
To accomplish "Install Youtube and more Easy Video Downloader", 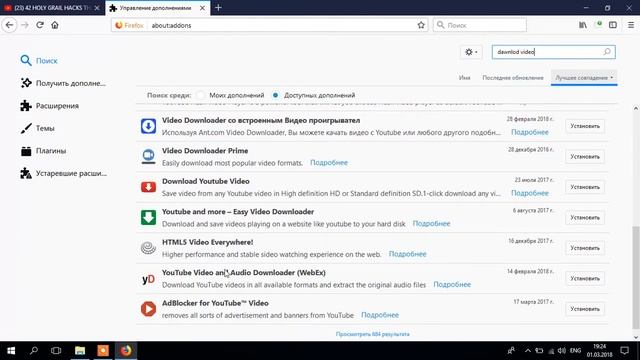I will tap(585, 218).
